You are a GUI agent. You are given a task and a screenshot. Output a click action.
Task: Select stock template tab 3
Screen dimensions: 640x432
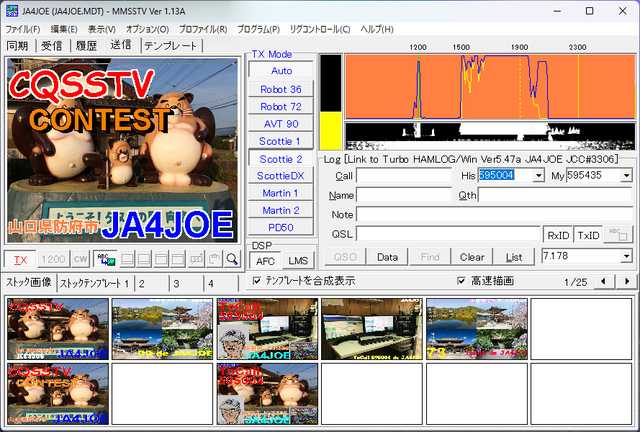tap(186, 283)
